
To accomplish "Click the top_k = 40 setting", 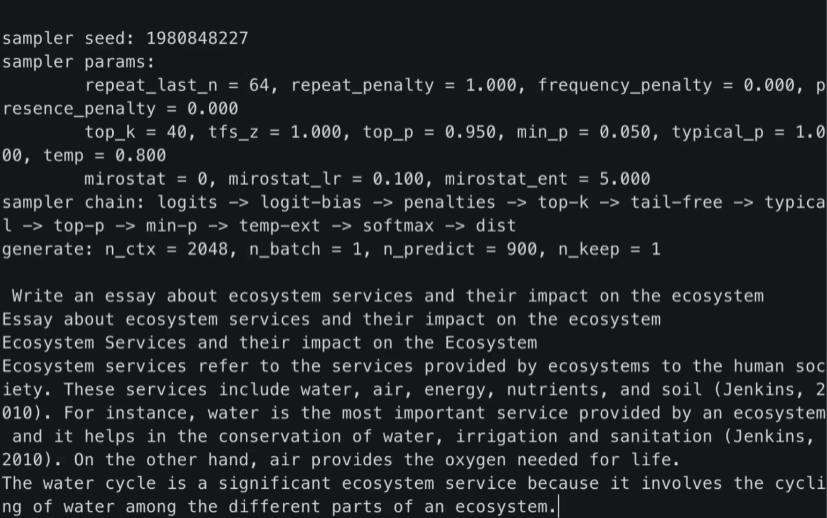I will click(x=136, y=132).
